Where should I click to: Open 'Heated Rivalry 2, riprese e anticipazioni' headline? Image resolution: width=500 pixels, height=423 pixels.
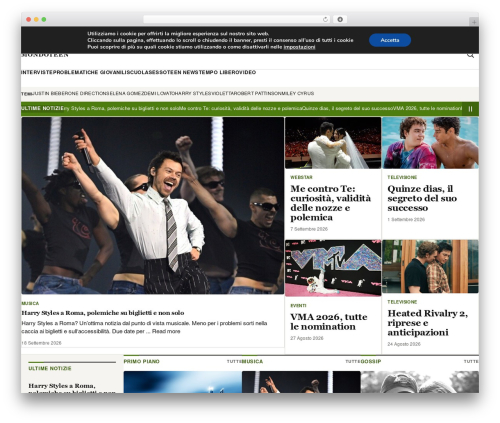[428, 323]
